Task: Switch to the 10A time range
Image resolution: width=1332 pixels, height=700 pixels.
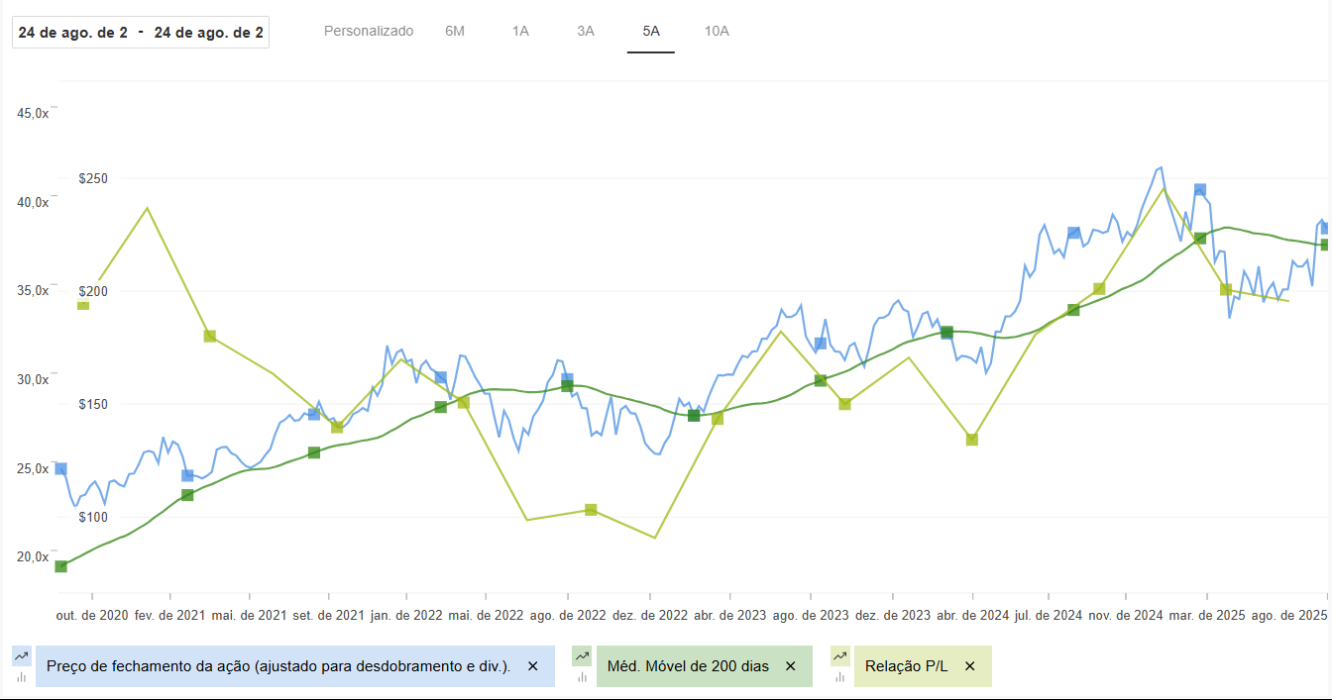Action: (717, 31)
